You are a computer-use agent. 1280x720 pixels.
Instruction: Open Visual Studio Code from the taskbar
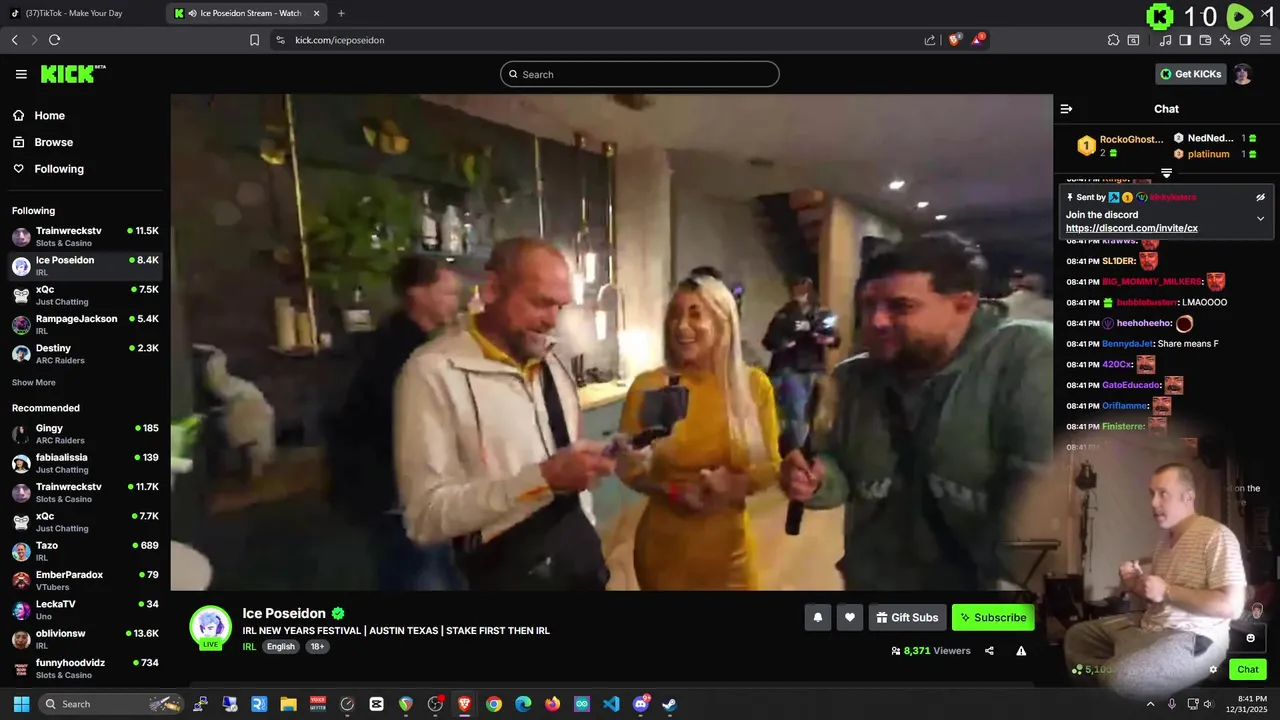(611, 704)
